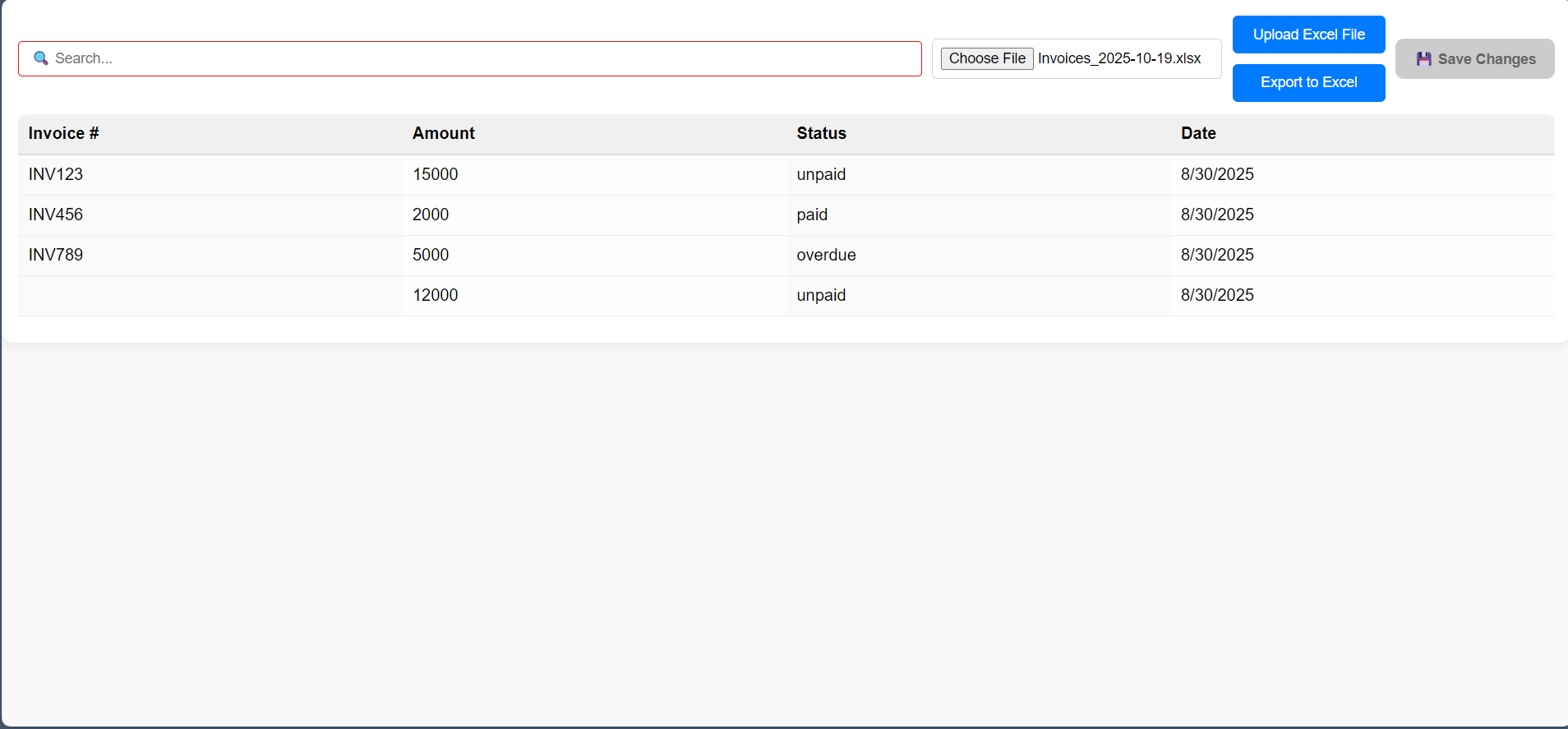Click the paid status cell
1568x729 pixels.
812,215
